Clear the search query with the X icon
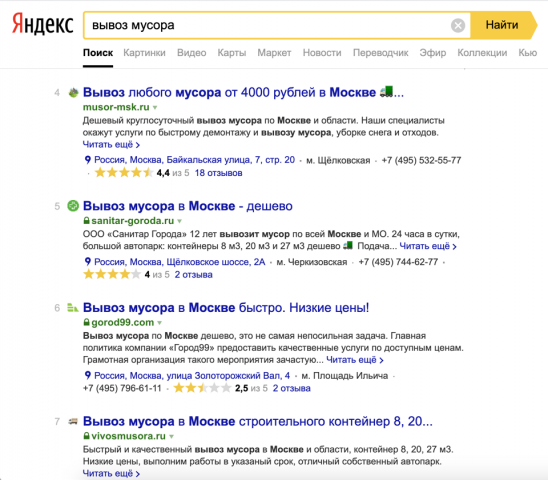 coord(458,25)
